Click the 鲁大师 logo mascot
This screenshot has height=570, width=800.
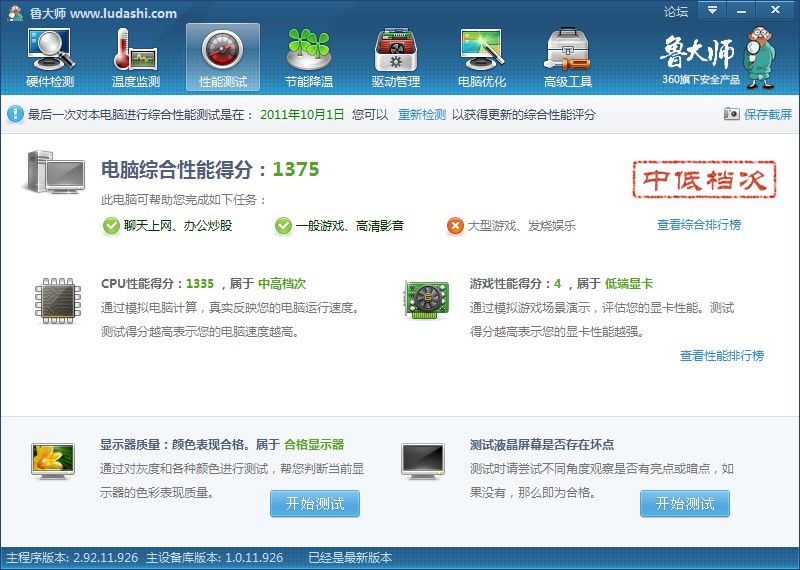tap(760, 58)
